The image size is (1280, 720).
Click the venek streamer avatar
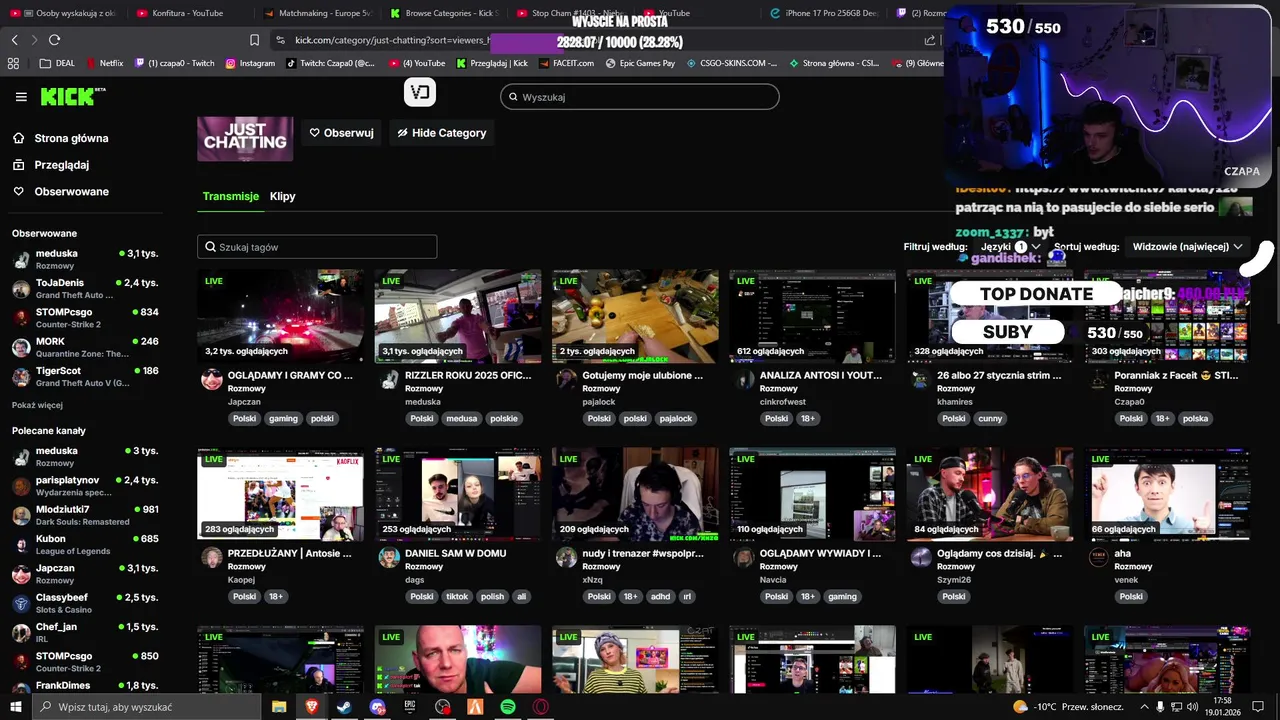click(1098, 557)
